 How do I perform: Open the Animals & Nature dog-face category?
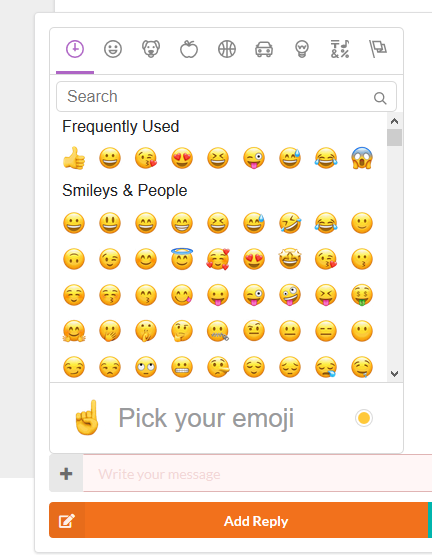[x=151, y=49]
